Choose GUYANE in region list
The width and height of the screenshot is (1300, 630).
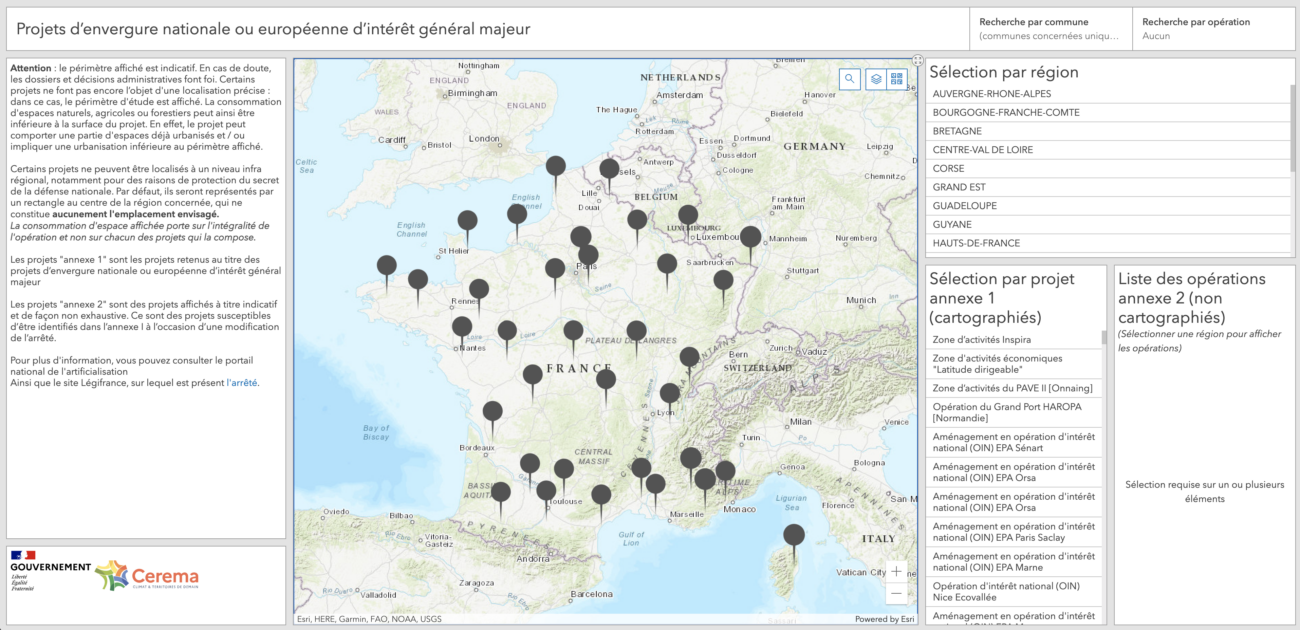(x=1108, y=225)
